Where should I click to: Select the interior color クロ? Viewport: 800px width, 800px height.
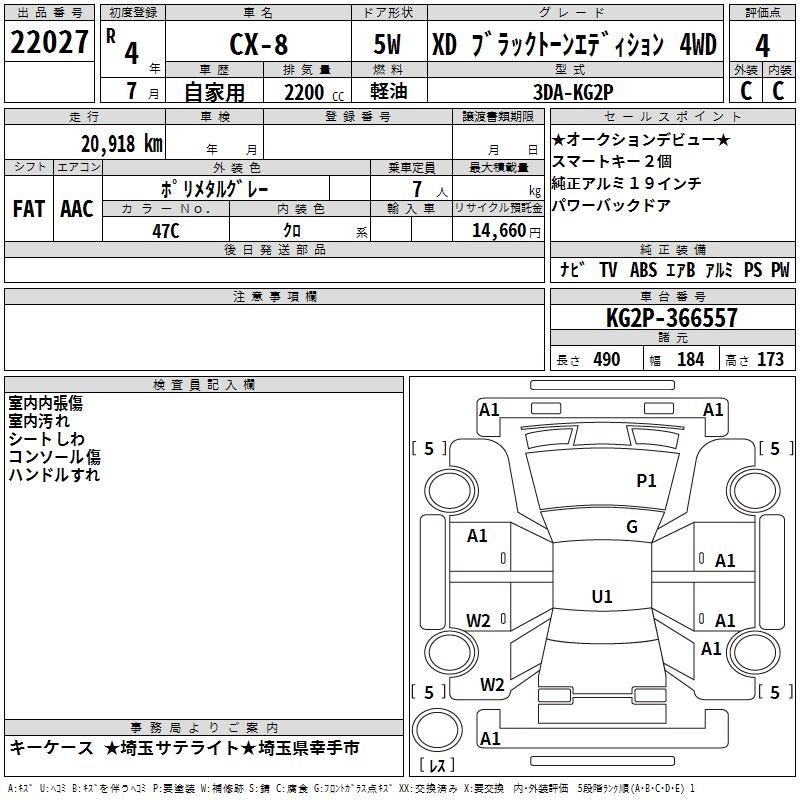point(292,231)
